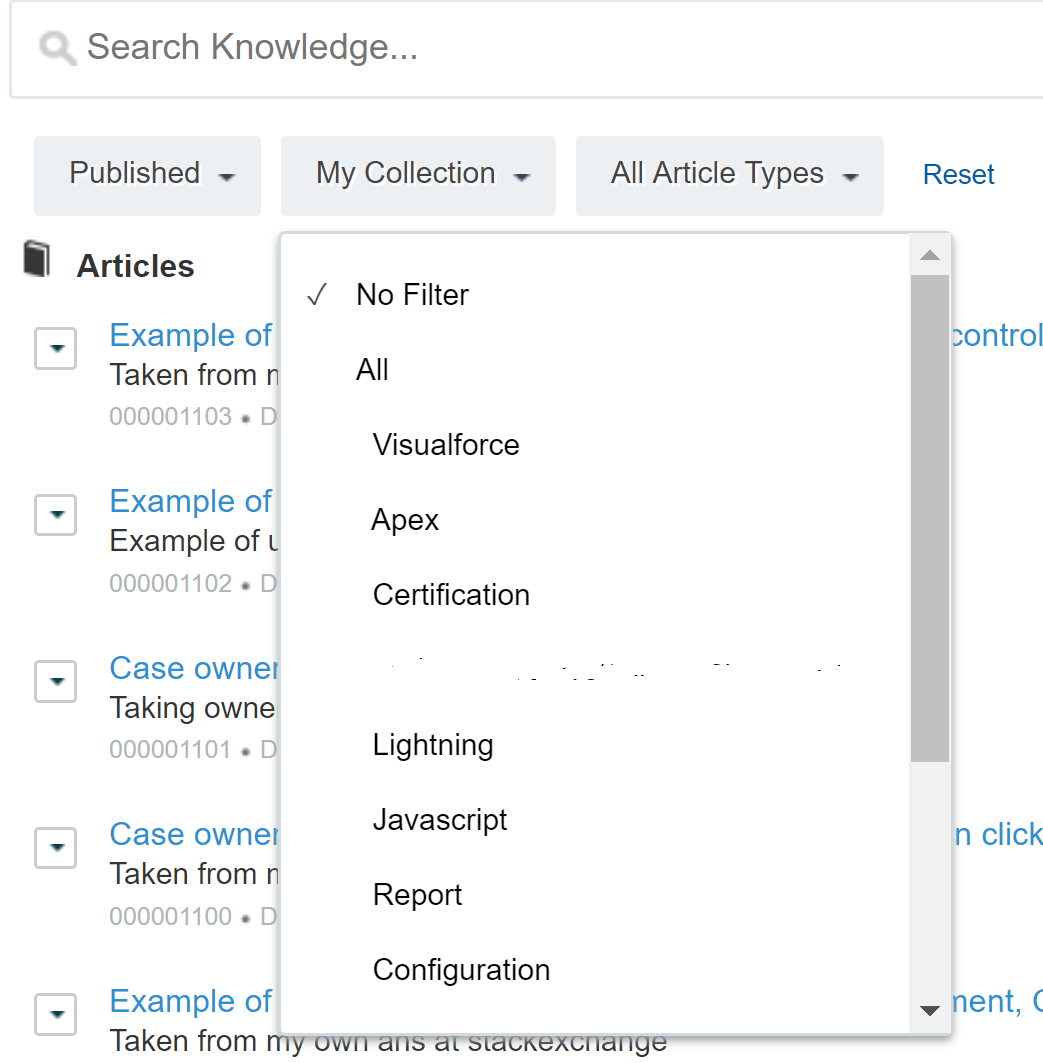1043x1063 pixels.
Task: Open actions menu for article 000001101
Action: tap(55, 681)
